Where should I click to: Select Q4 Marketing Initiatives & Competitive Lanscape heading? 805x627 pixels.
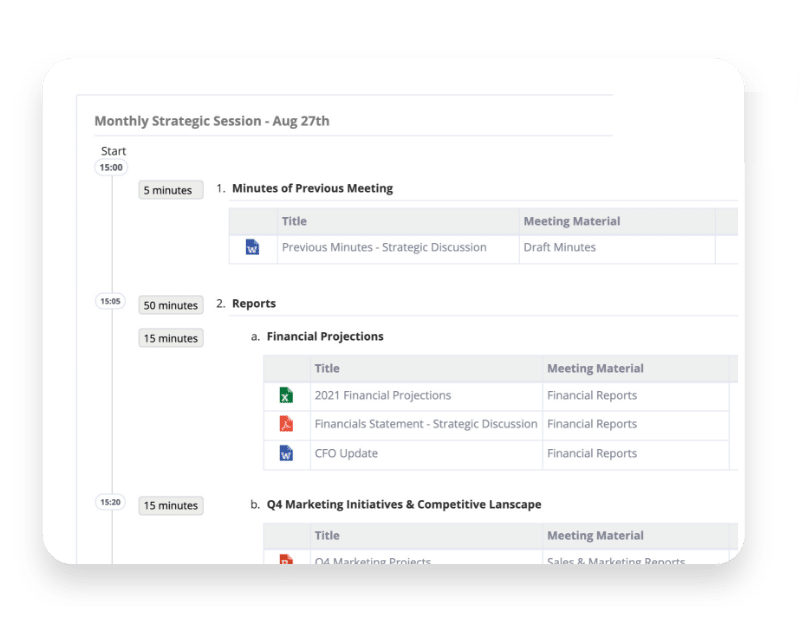point(404,504)
